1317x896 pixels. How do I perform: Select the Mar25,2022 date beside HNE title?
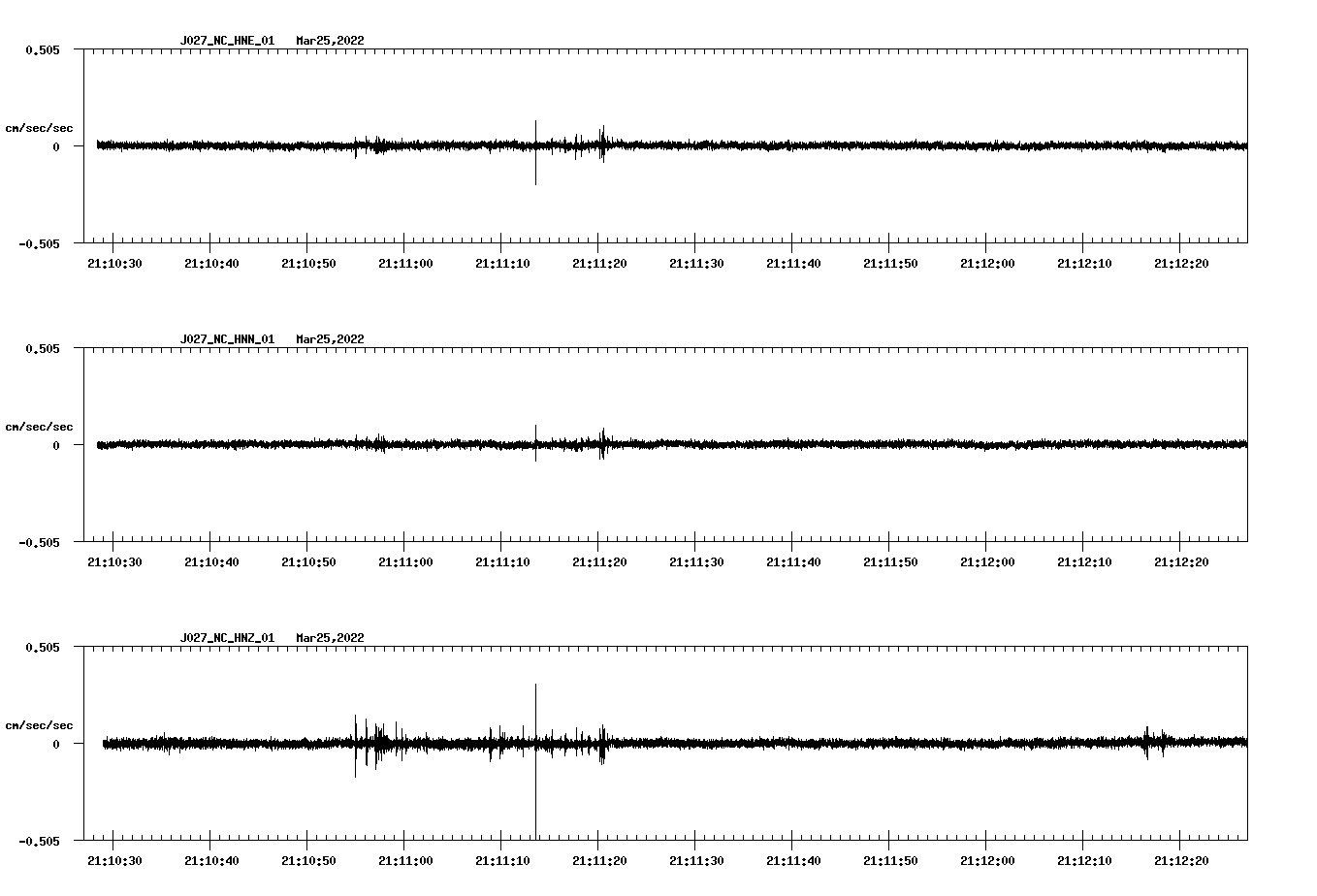point(331,41)
